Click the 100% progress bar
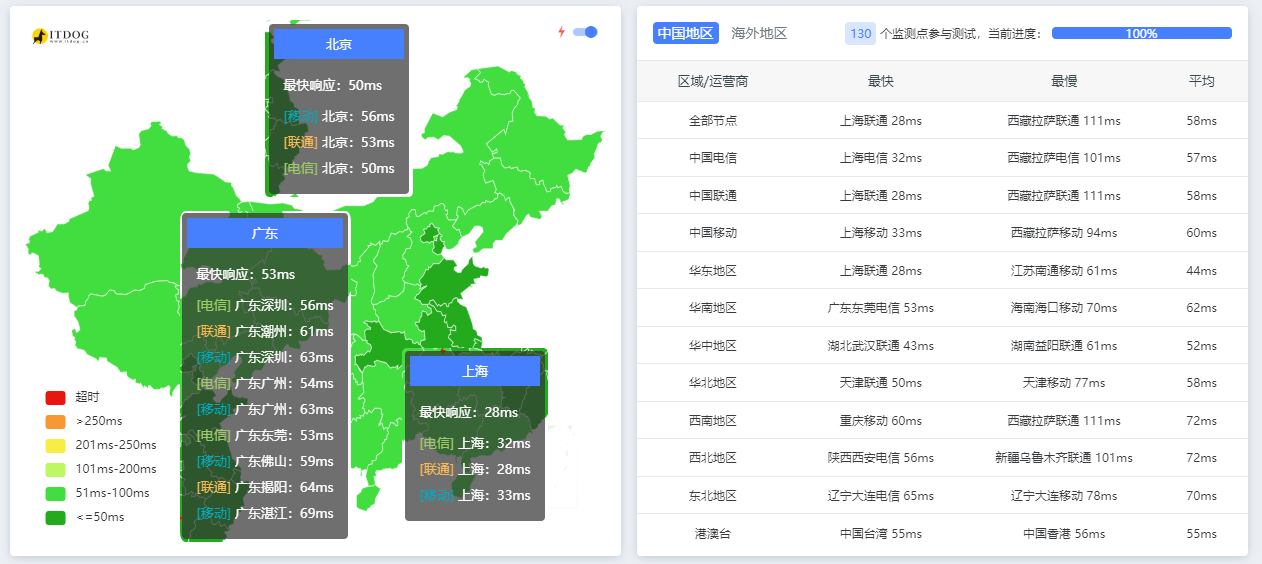Screen dimensions: 1262x564 (x=1141, y=33)
